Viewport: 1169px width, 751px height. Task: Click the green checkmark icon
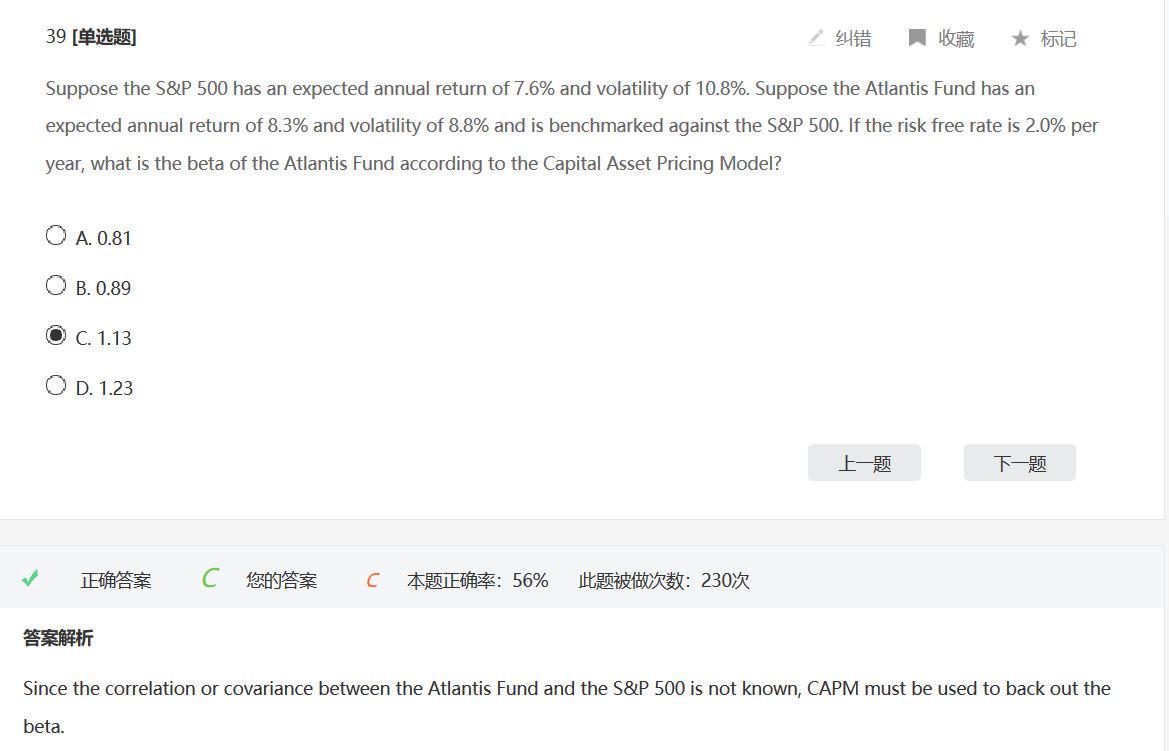click(x=30, y=579)
